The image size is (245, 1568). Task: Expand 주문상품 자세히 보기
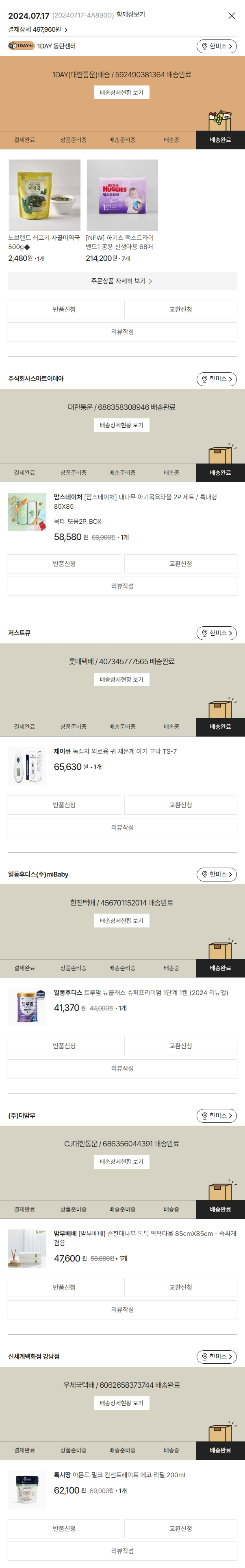(122, 281)
